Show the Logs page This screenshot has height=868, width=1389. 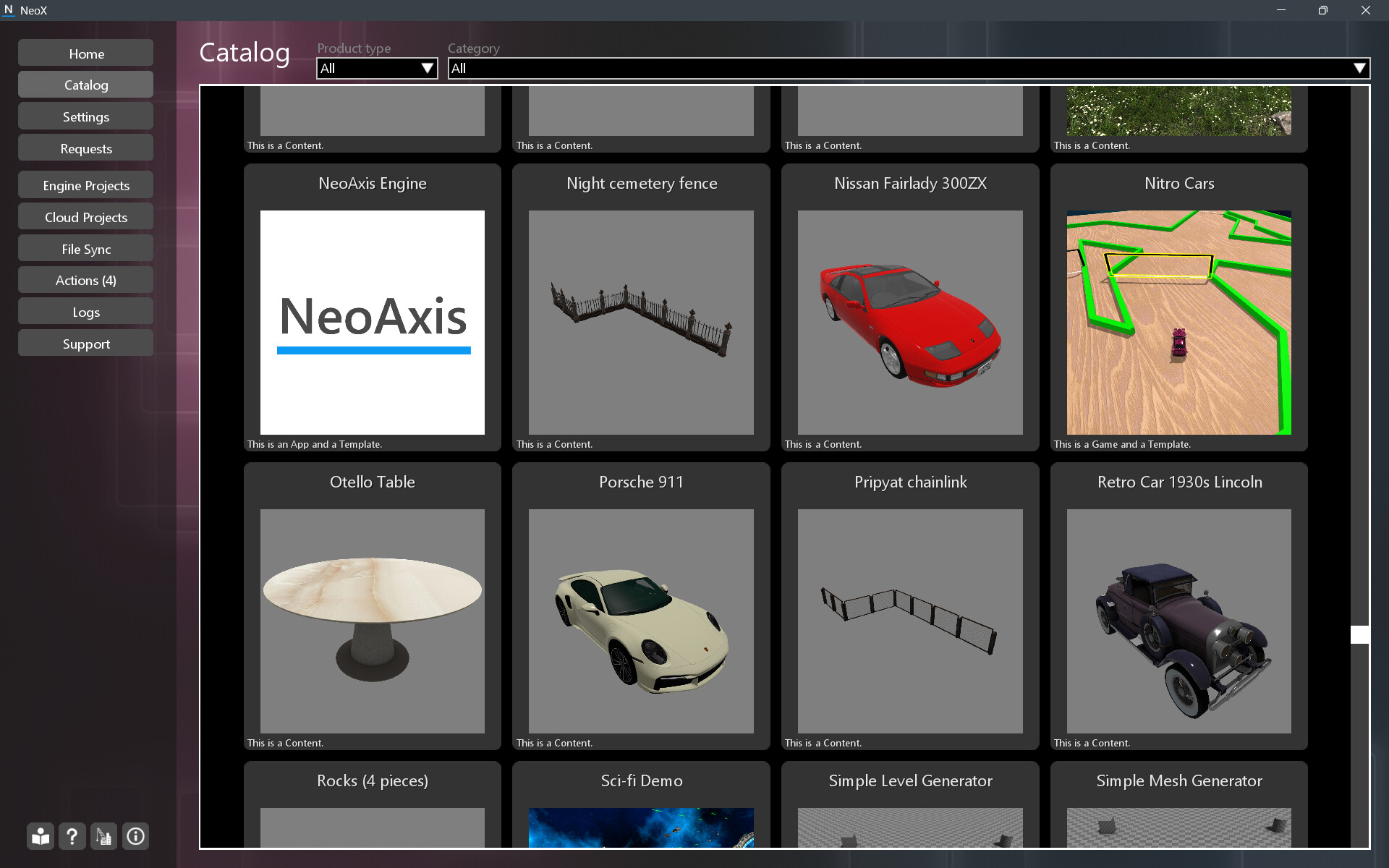86,312
